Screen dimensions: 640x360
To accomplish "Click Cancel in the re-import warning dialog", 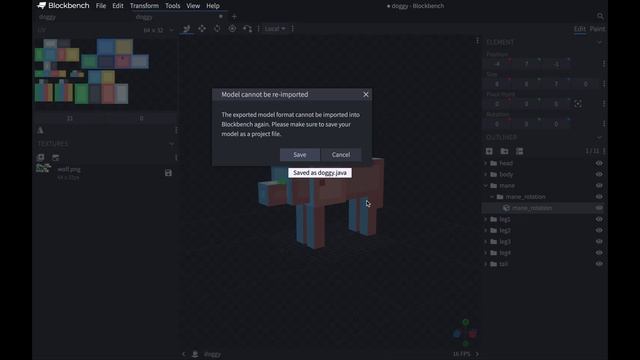I will 341,155.
